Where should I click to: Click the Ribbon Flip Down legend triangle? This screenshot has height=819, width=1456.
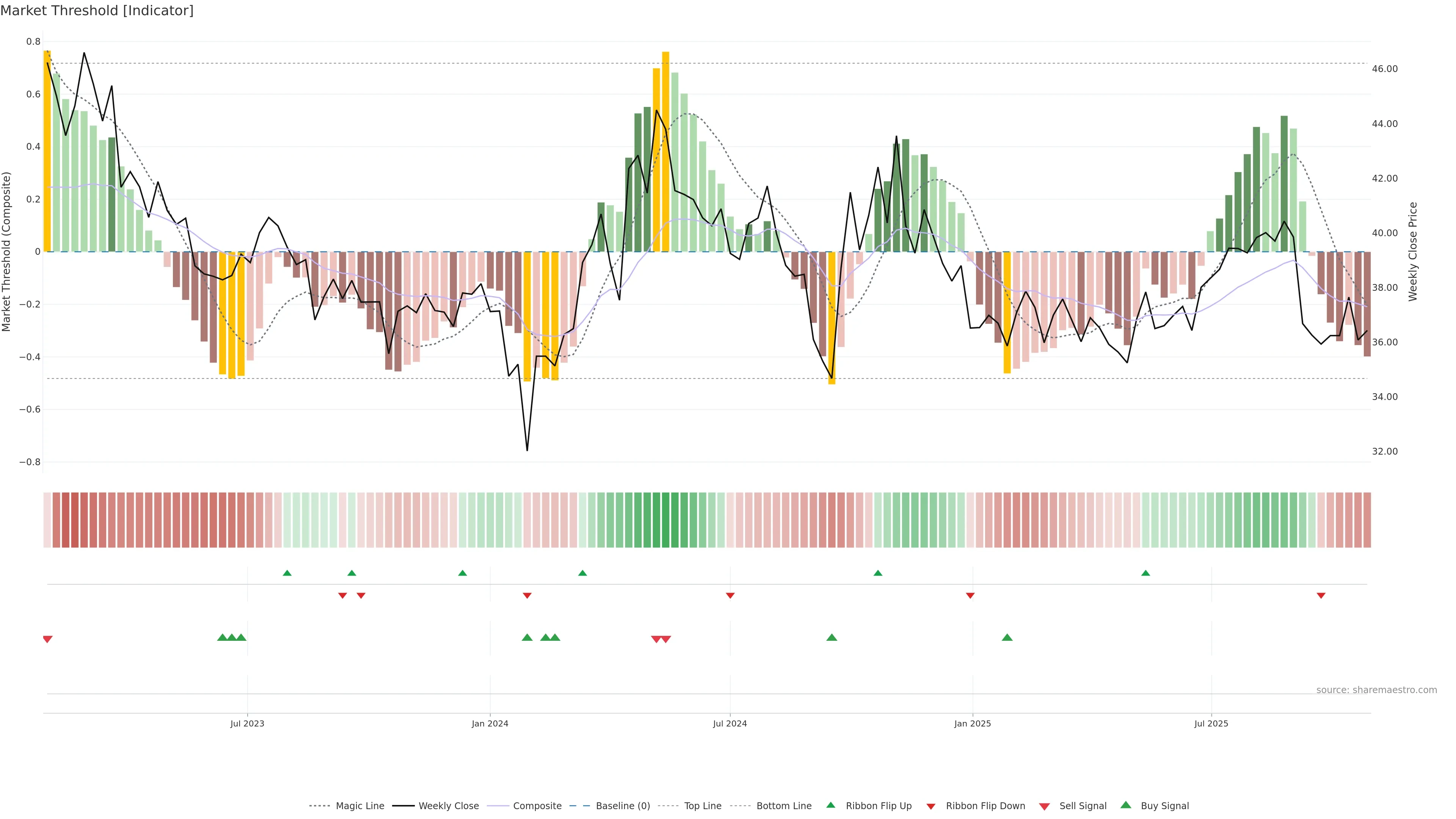point(931,806)
